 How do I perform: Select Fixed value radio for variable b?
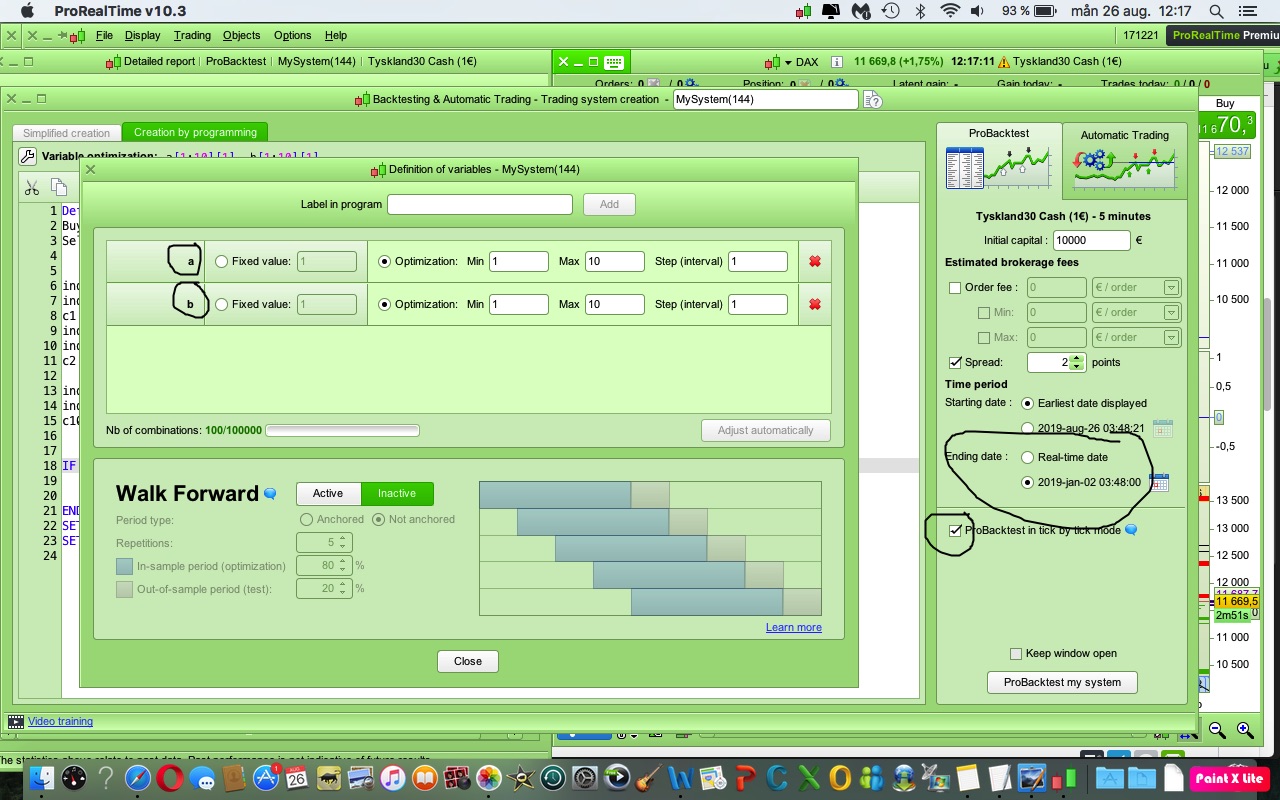tap(222, 304)
